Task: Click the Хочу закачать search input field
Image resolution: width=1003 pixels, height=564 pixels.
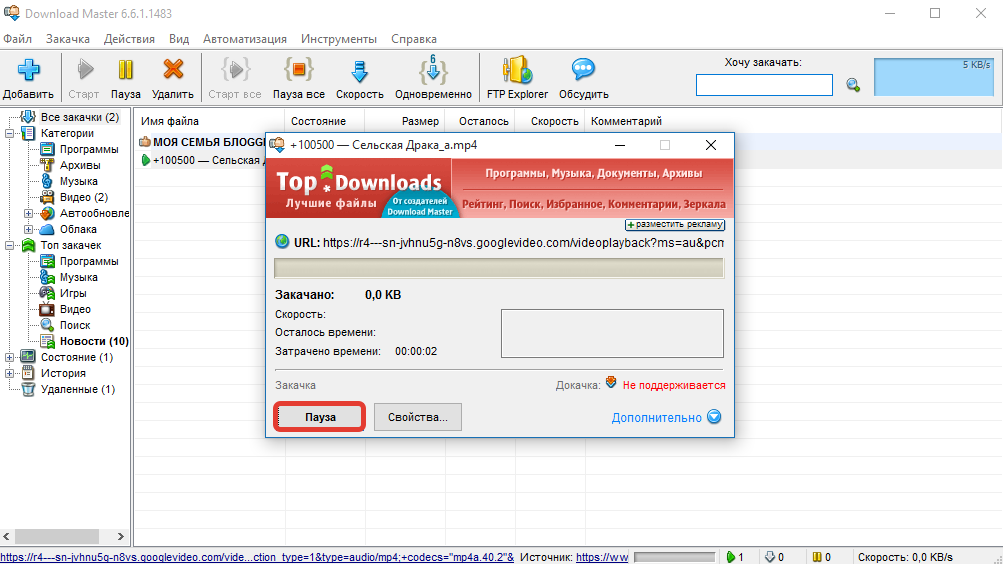Action: click(x=764, y=85)
